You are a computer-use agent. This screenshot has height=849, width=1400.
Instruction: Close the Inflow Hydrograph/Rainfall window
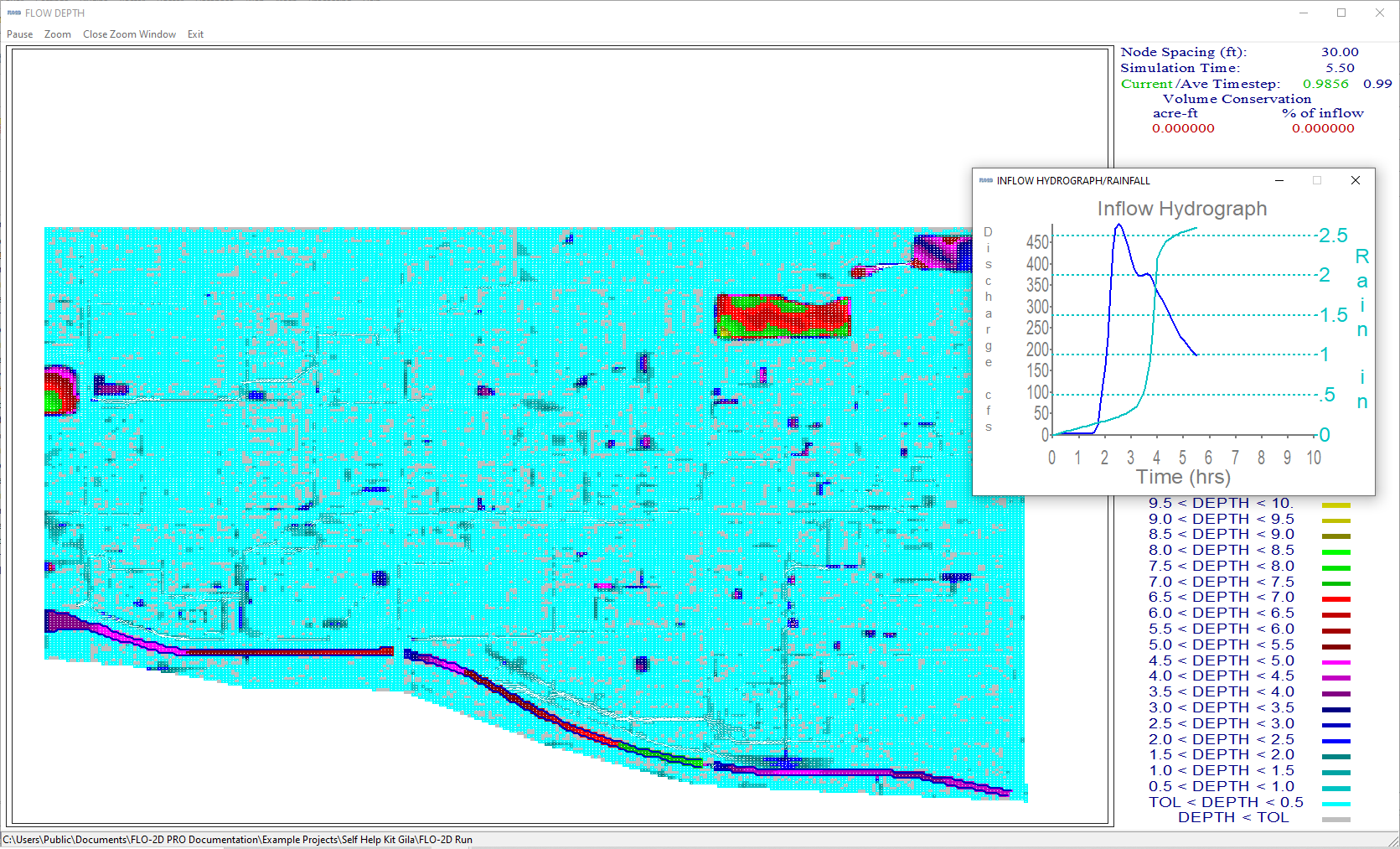(1355, 180)
